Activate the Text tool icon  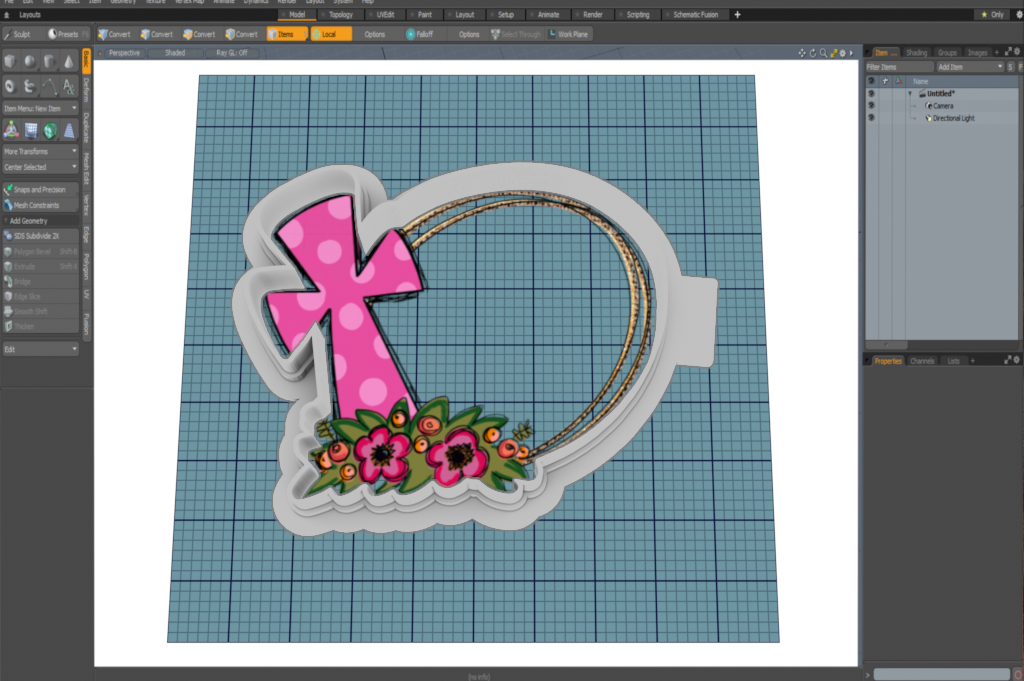(x=69, y=86)
